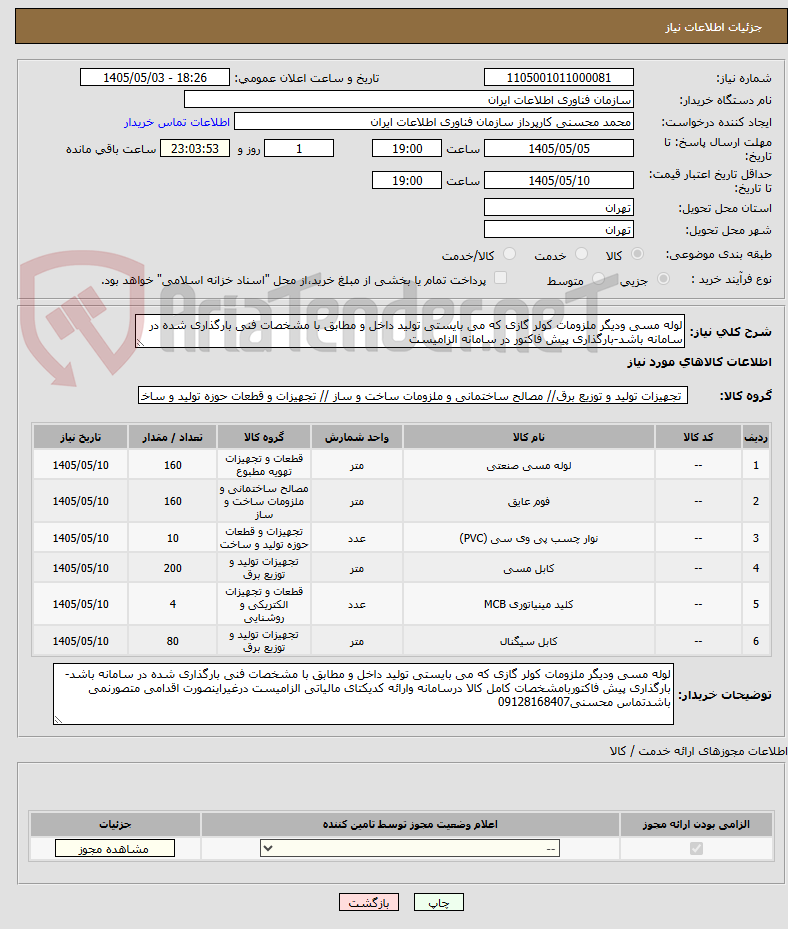This screenshot has width=788, height=929.
Task: Click the مشاهده مجوز button
Action: click(115, 848)
